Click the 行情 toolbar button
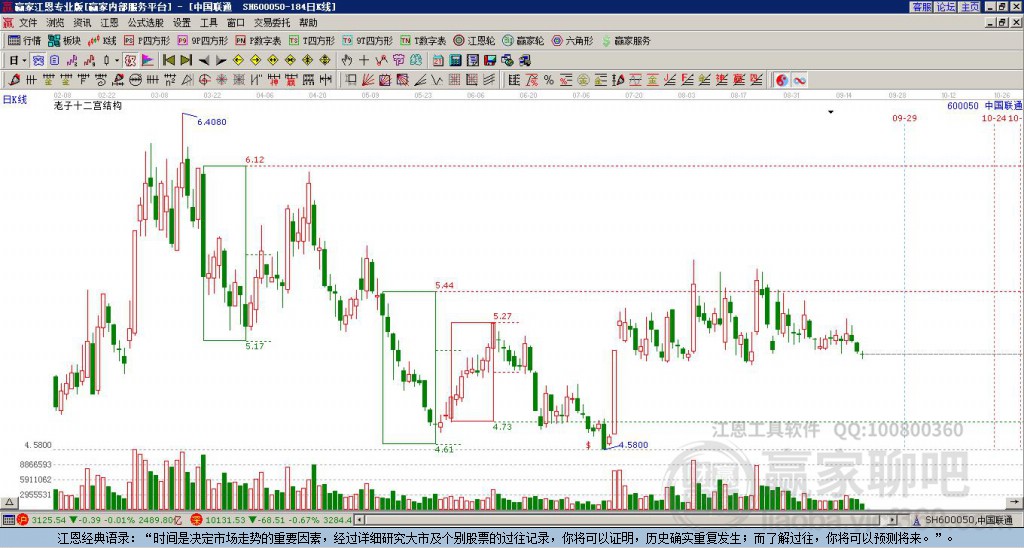Screen dimensions: 1024x548 click(25, 40)
